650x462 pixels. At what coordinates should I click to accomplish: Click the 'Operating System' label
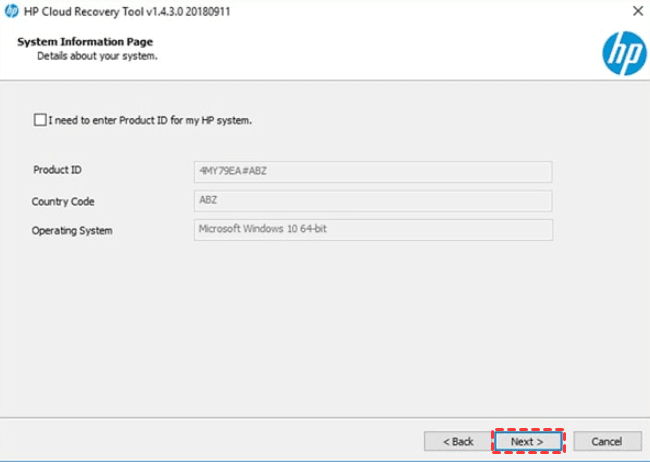72,231
